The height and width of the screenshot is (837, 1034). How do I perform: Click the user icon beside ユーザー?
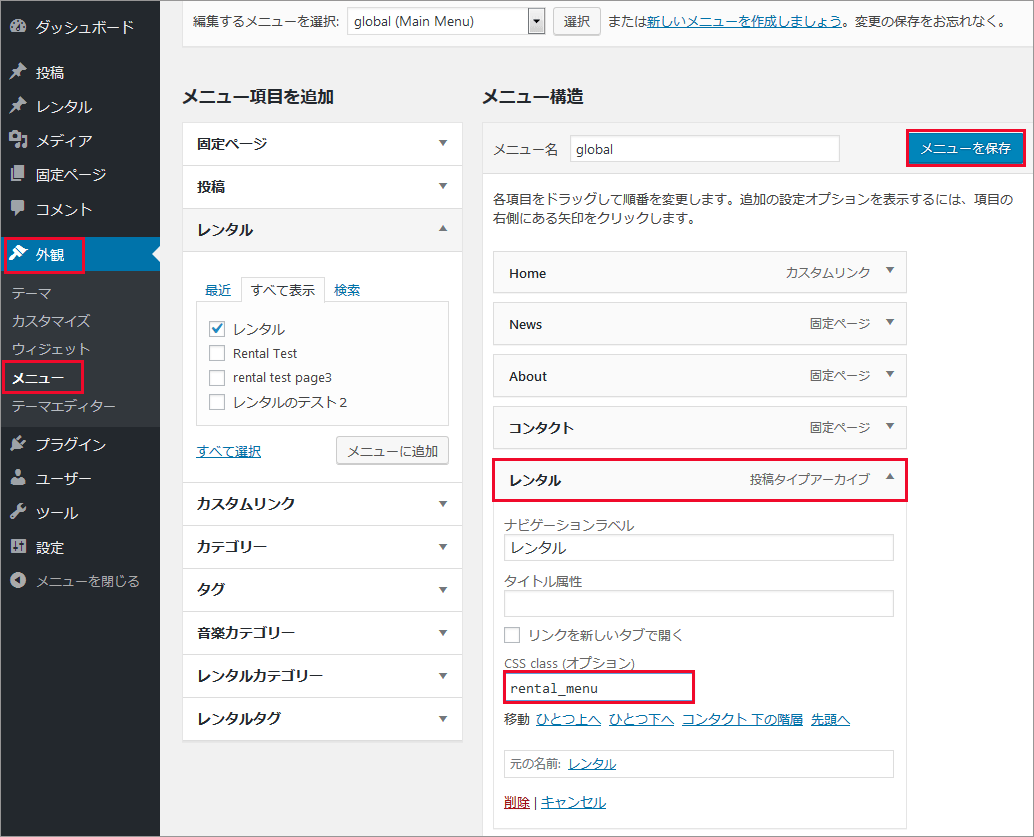(18, 478)
